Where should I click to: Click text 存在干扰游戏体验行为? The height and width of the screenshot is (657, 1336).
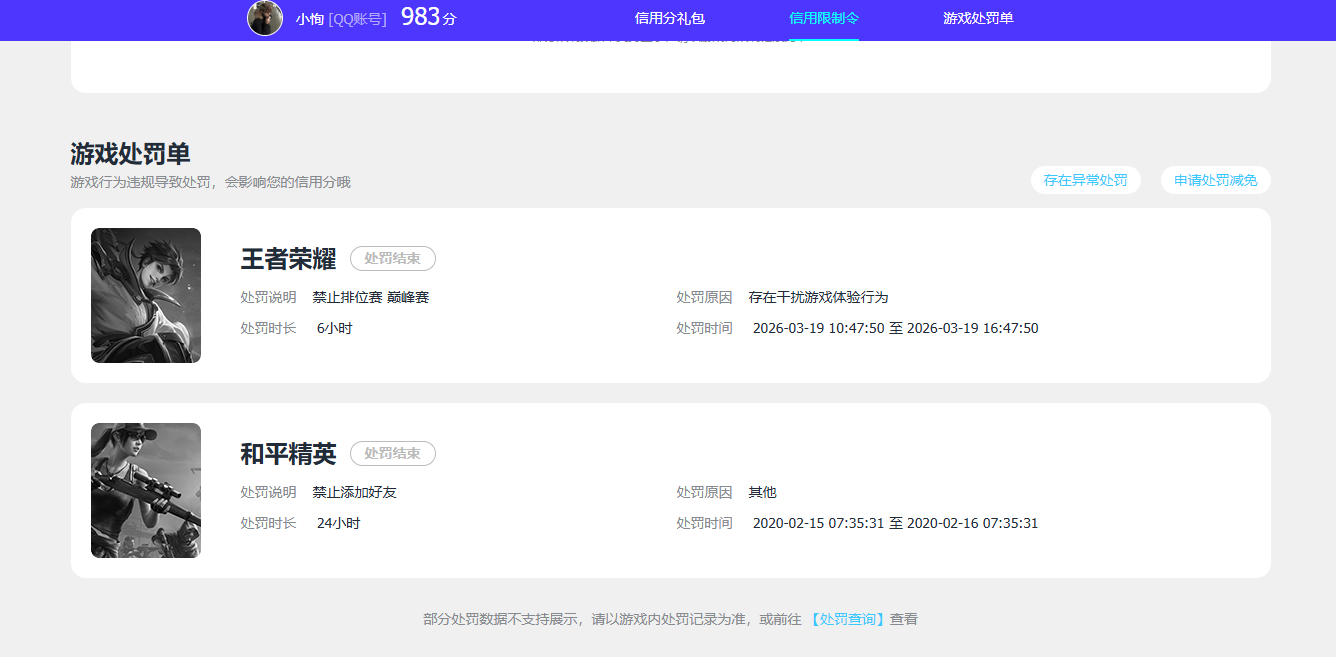pyautogui.click(x=818, y=298)
